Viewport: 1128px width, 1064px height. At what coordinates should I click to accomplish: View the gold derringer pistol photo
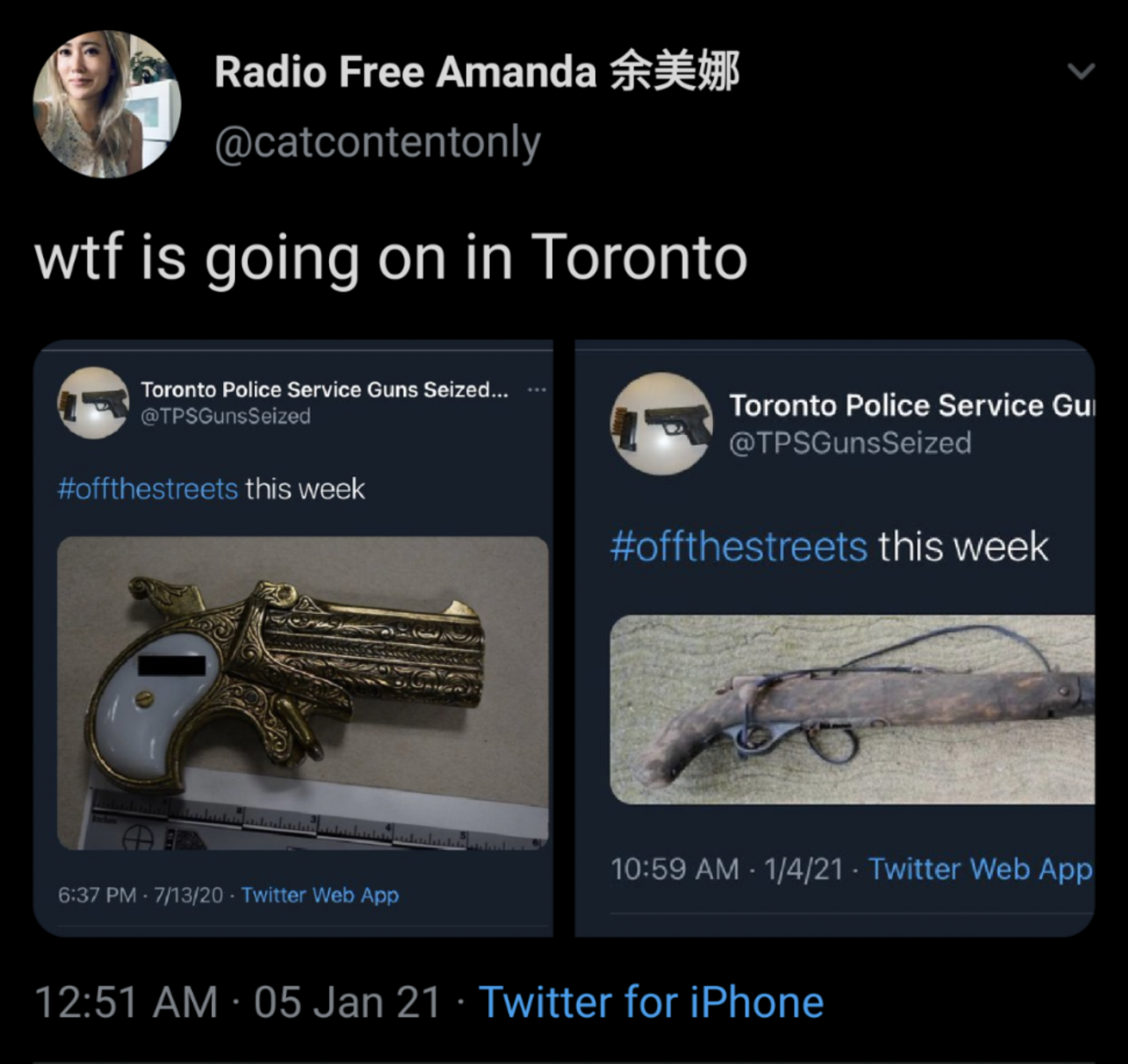(x=303, y=693)
